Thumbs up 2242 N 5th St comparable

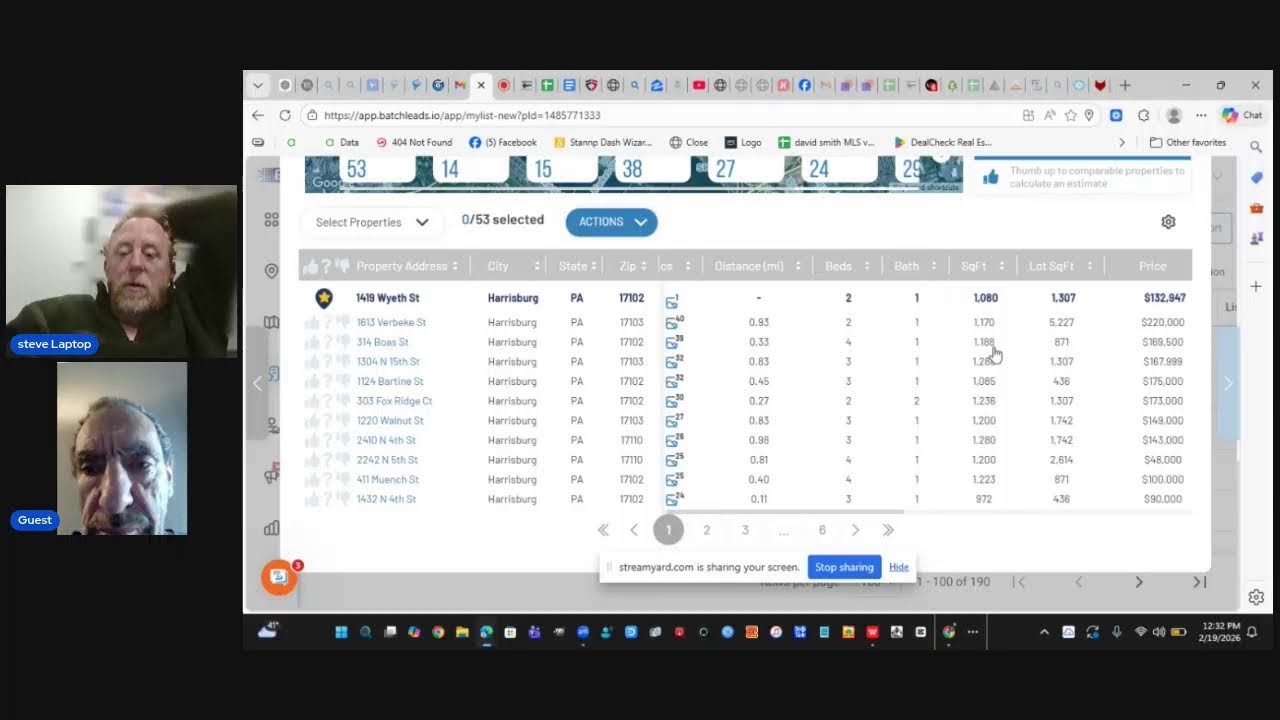click(311, 460)
